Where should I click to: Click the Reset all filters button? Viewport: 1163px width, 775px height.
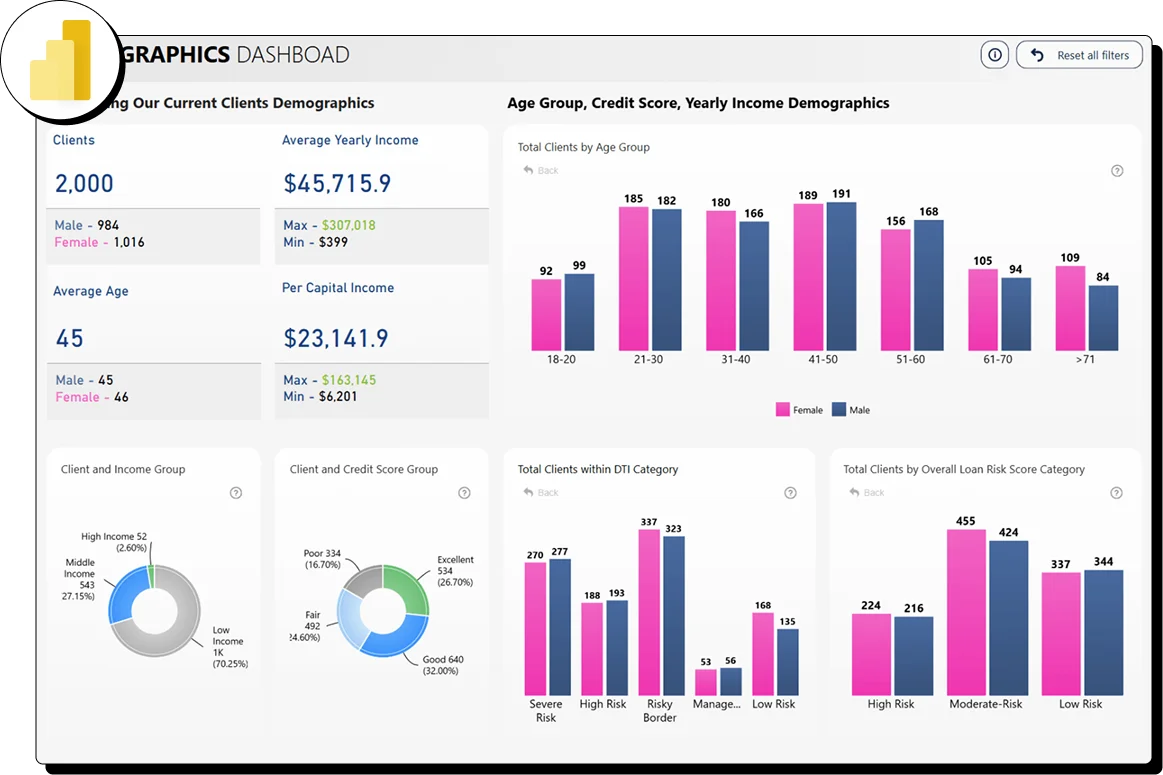[1079, 55]
